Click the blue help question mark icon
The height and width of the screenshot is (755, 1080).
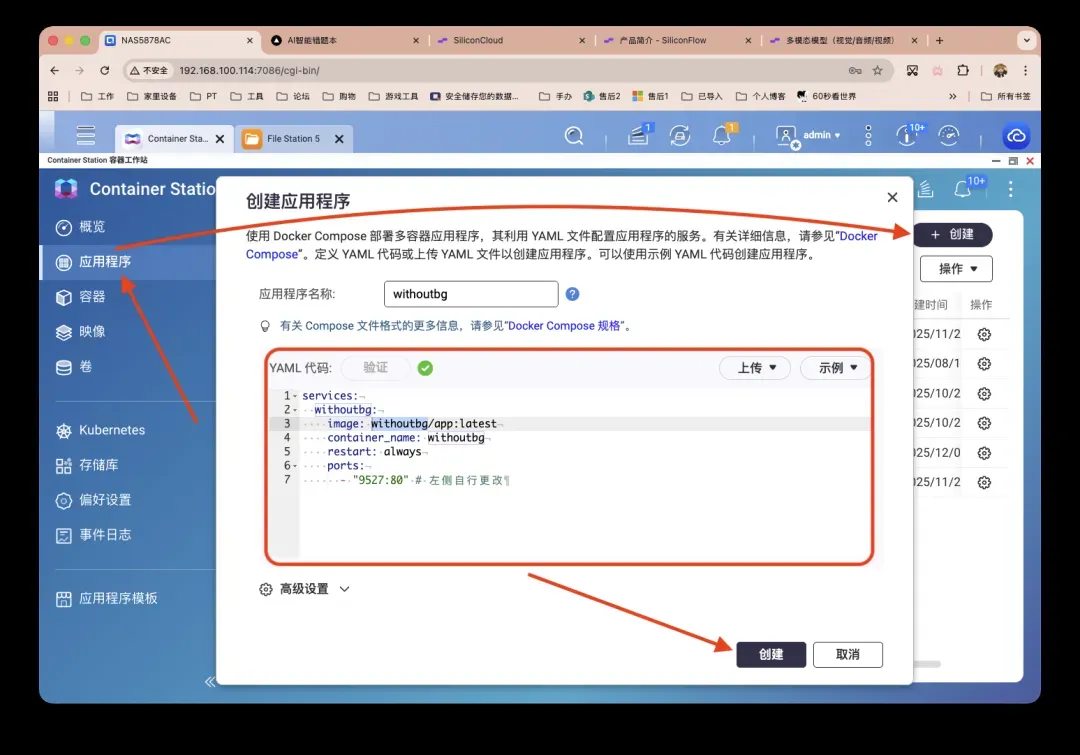572,294
